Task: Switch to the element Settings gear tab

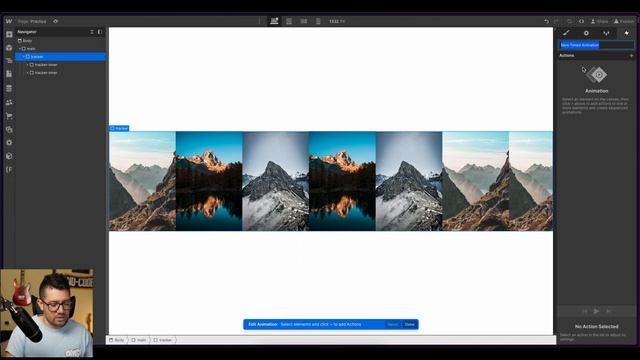Action: pos(586,33)
